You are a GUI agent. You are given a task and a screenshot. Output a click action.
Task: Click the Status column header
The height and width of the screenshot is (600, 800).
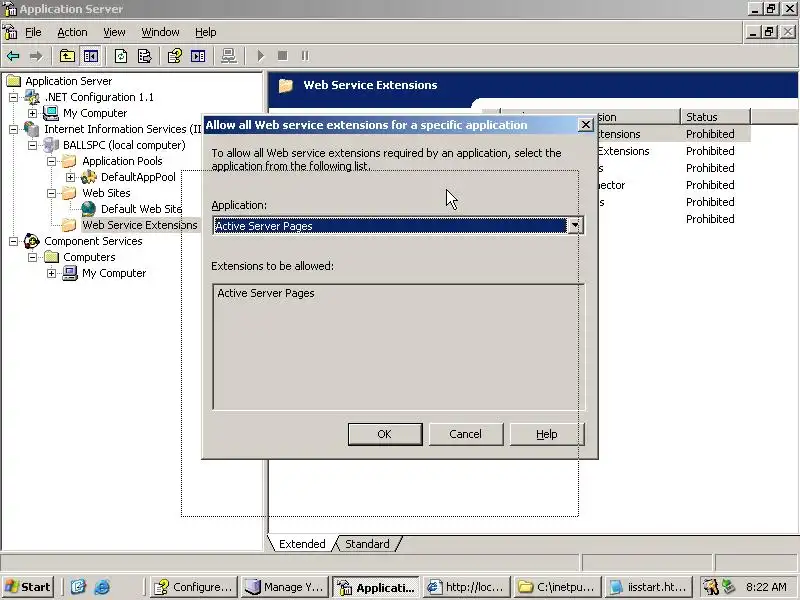tap(715, 117)
